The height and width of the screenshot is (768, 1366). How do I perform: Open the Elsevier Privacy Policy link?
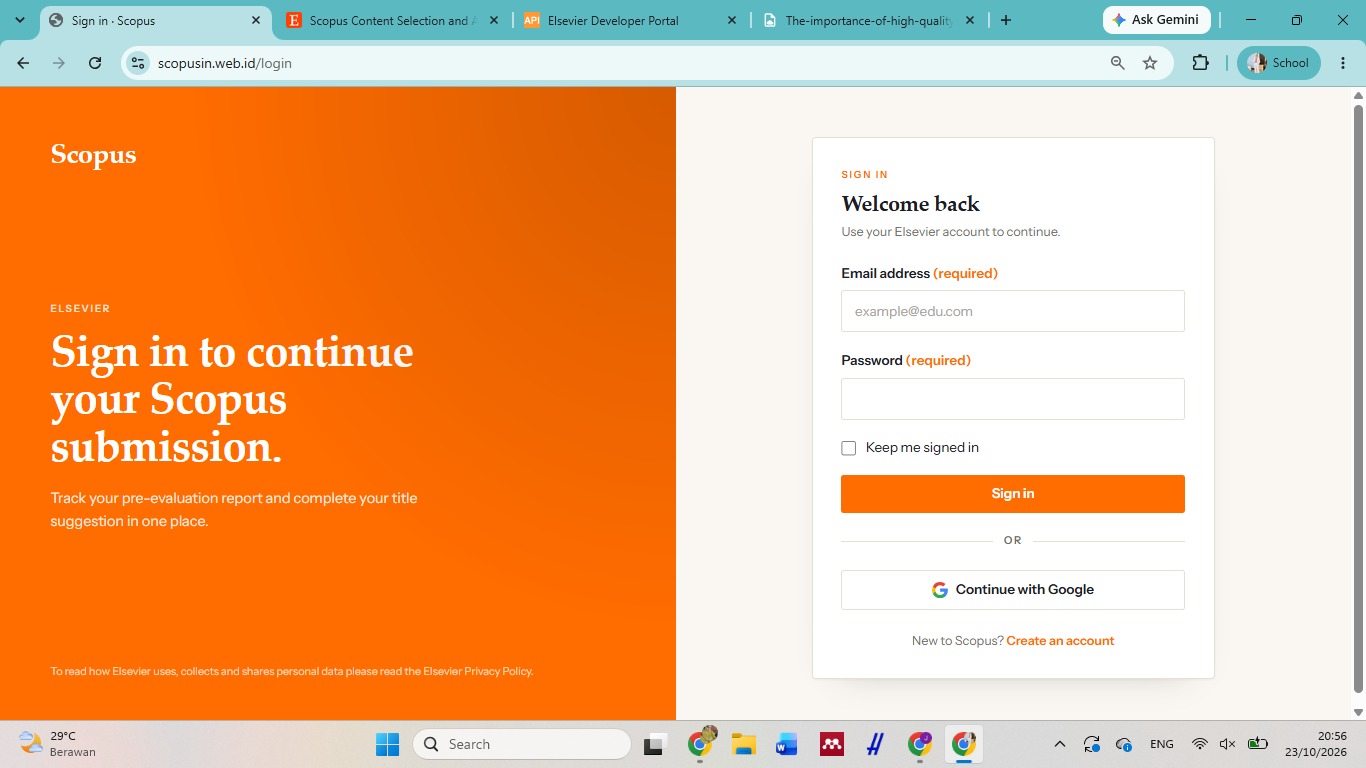[477, 671]
